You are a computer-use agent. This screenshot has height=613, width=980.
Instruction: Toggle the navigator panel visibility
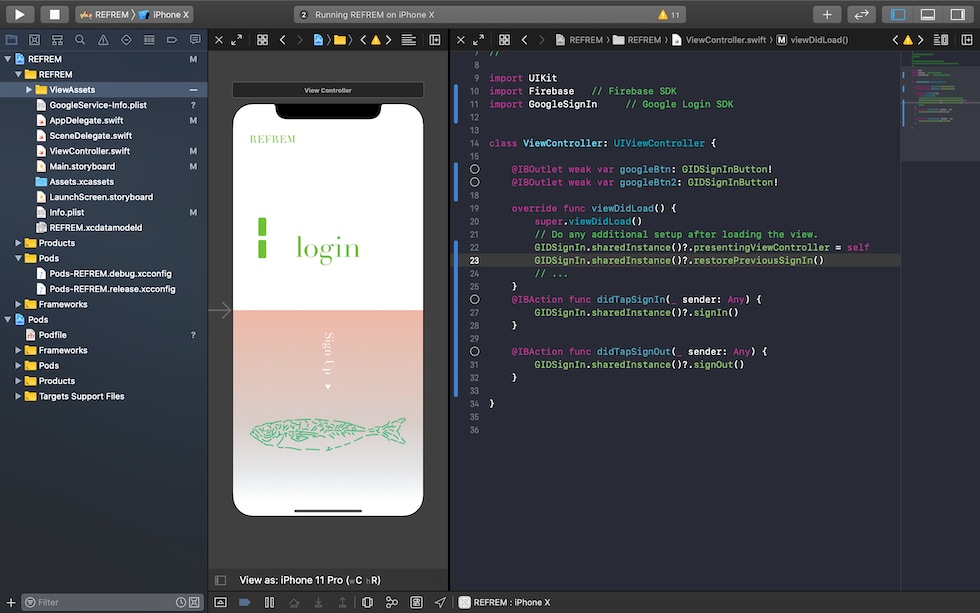(898, 14)
